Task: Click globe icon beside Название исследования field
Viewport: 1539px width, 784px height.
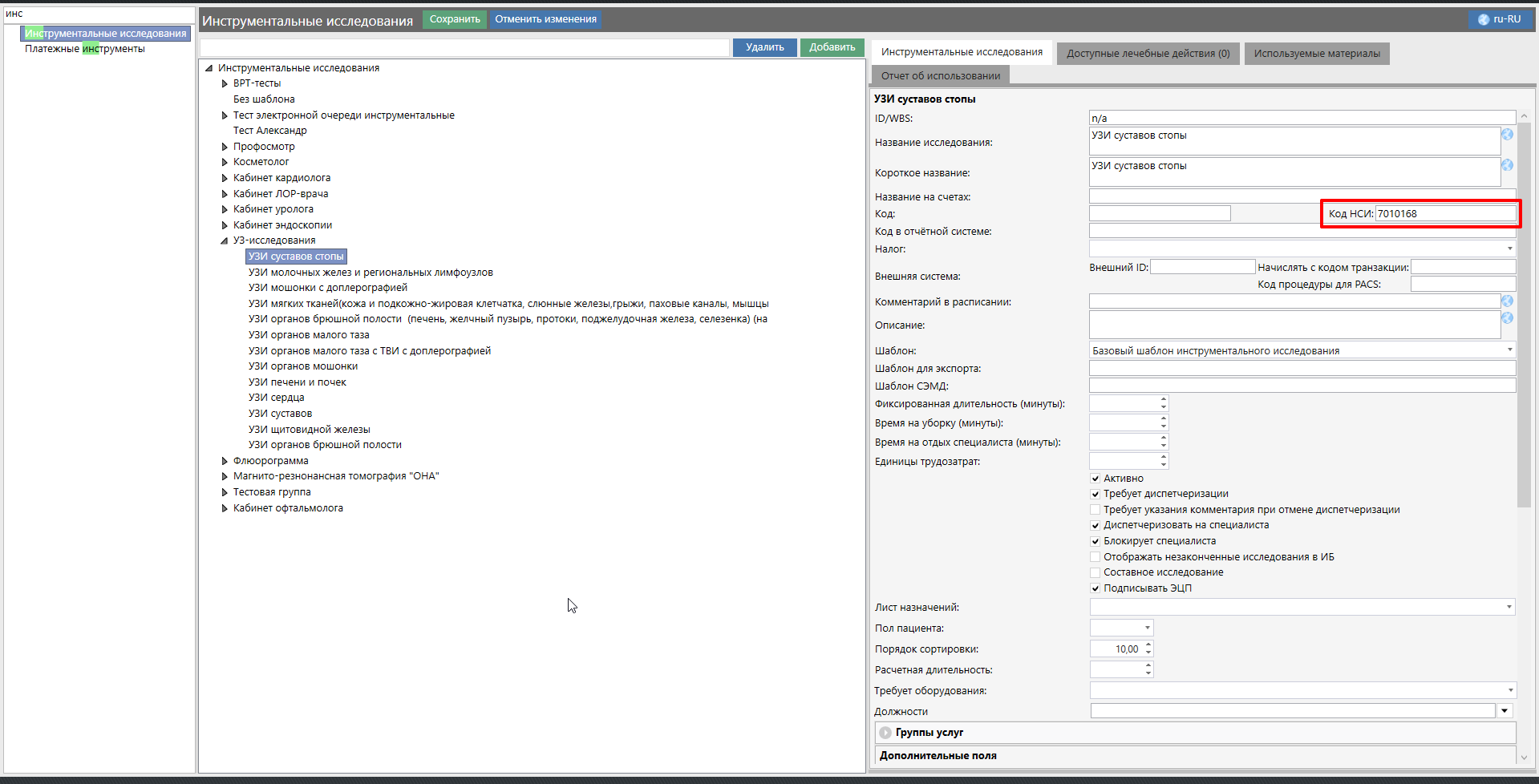Action: click(x=1507, y=135)
